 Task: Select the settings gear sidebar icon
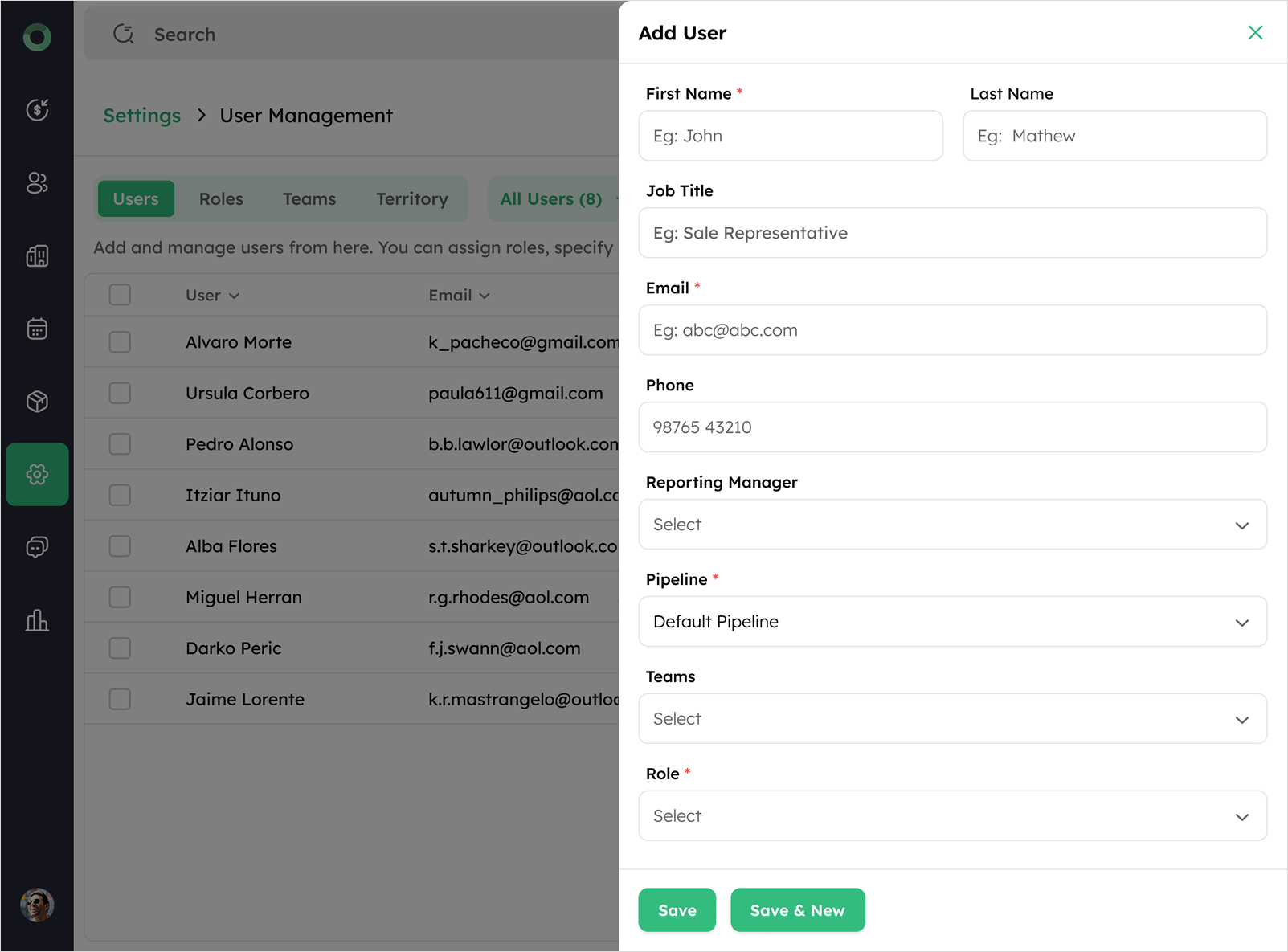(x=37, y=474)
